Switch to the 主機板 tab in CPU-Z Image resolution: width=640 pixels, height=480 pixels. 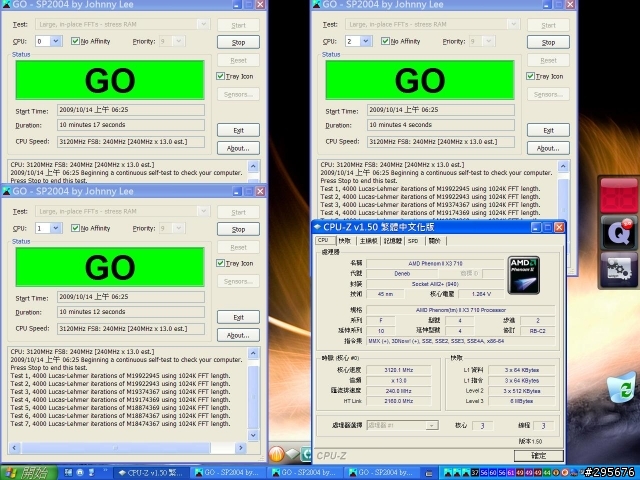369,241
